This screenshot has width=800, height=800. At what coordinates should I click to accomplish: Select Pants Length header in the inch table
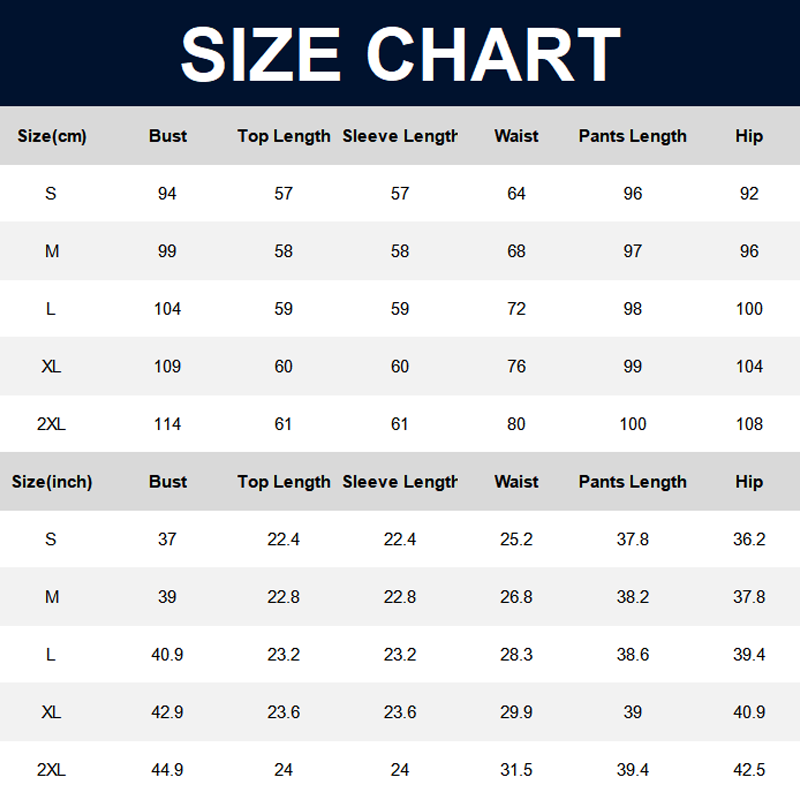coord(632,482)
